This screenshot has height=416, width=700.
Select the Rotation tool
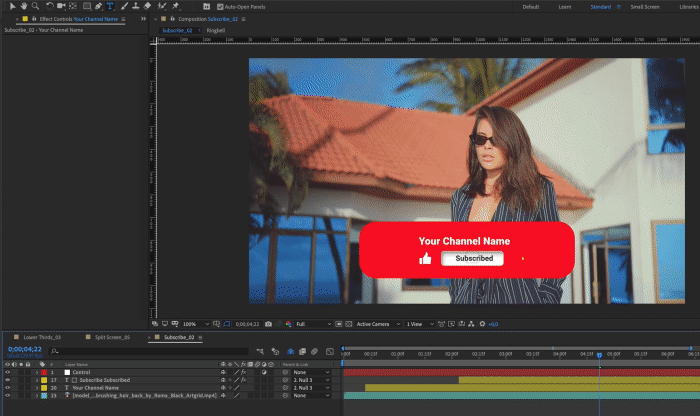[x=50, y=6]
